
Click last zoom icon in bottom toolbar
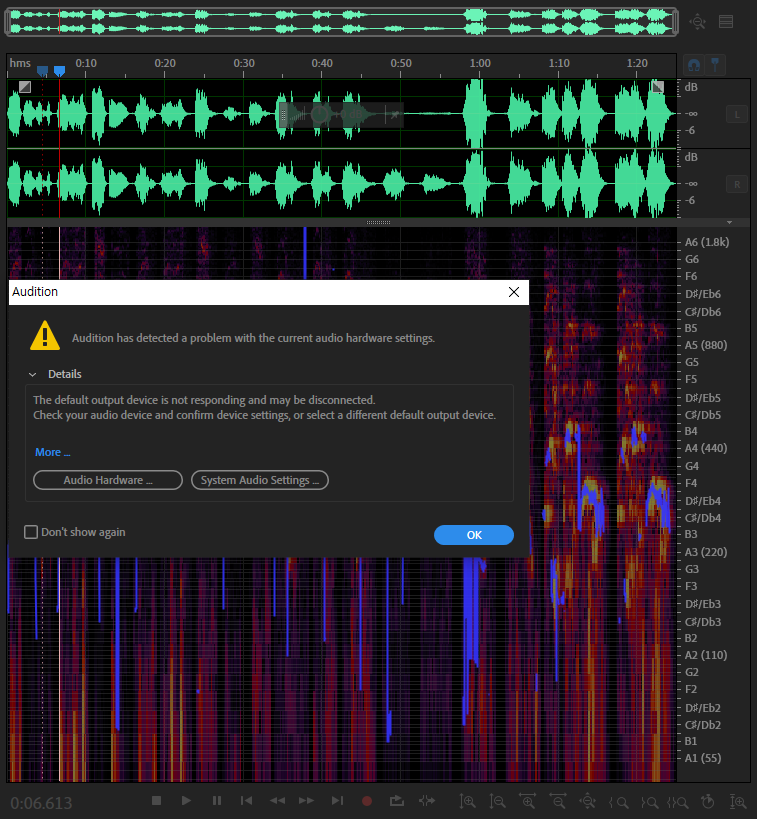click(738, 801)
